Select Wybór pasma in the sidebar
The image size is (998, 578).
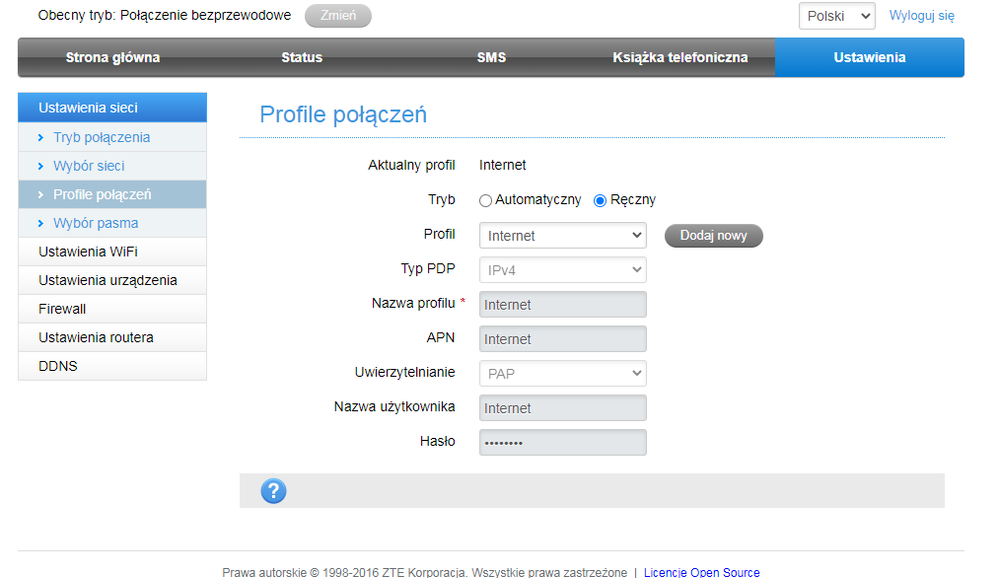(x=96, y=223)
